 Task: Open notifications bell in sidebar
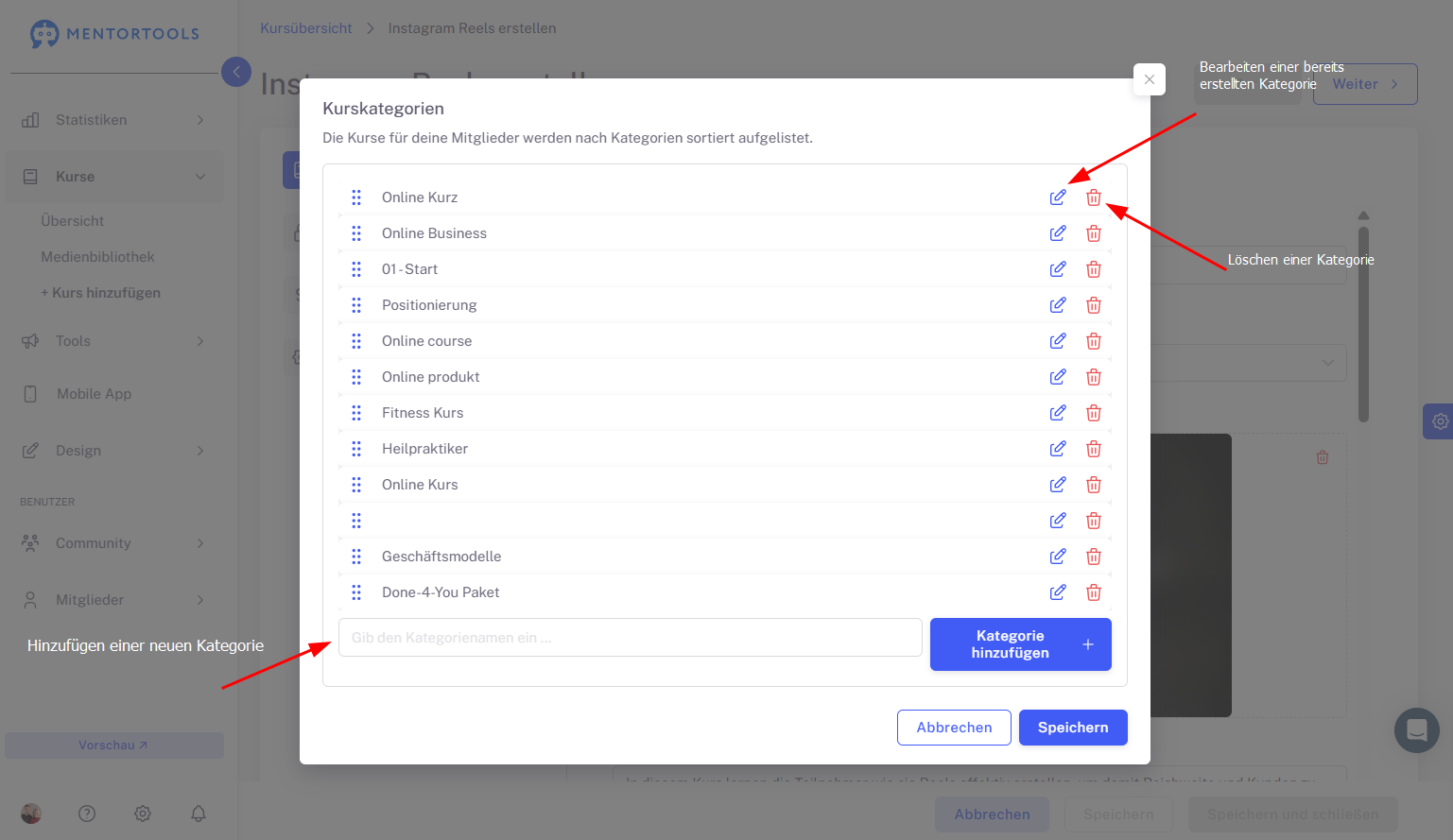pyautogui.click(x=199, y=814)
